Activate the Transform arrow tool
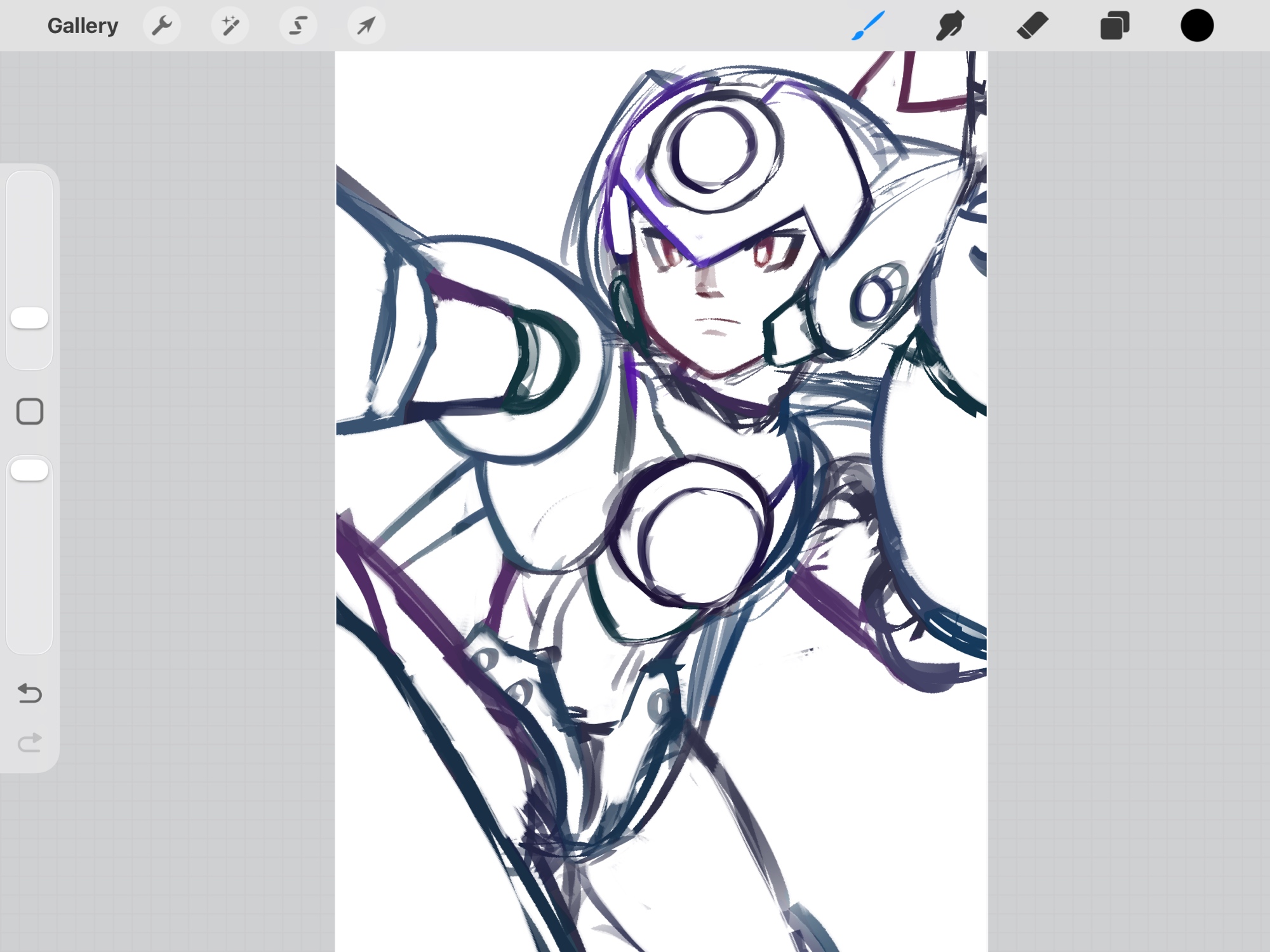The image size is (1270, 952). point(366,26)
